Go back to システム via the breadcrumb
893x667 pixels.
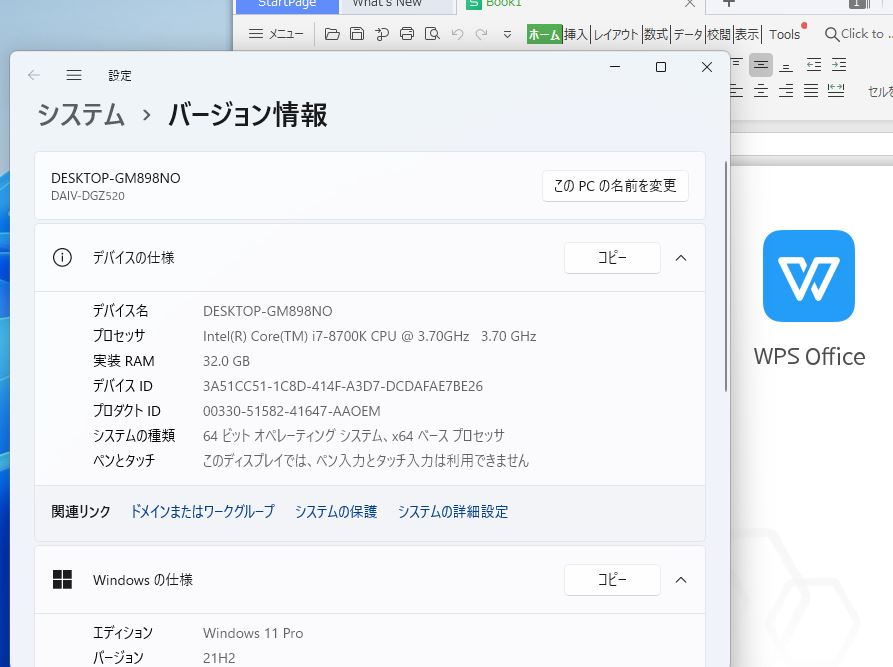(x=81, y=114)
